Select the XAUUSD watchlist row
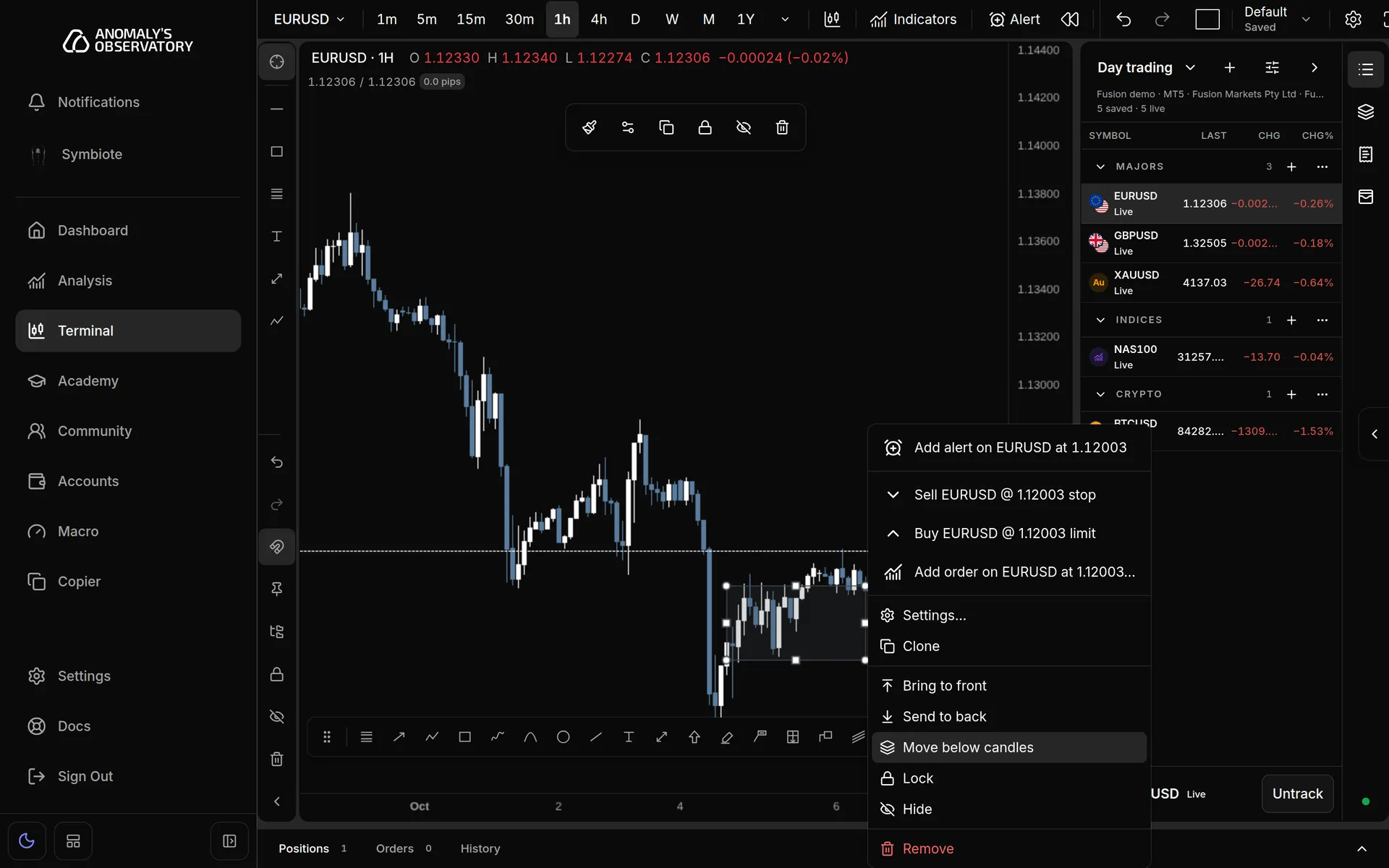1389x868 pixels. pyautogui.click(x=1211, y=283)
